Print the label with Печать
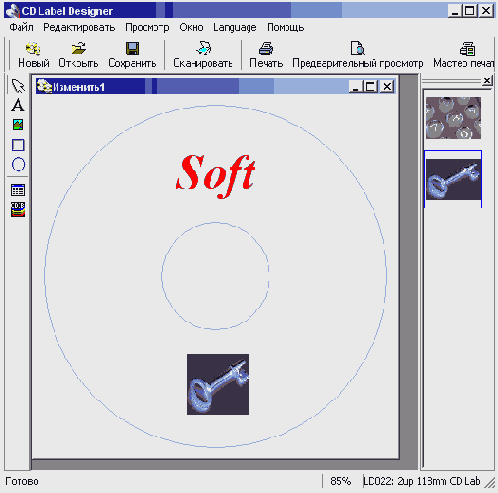Viewport: 498px width, 493px height. click(266, 55)
